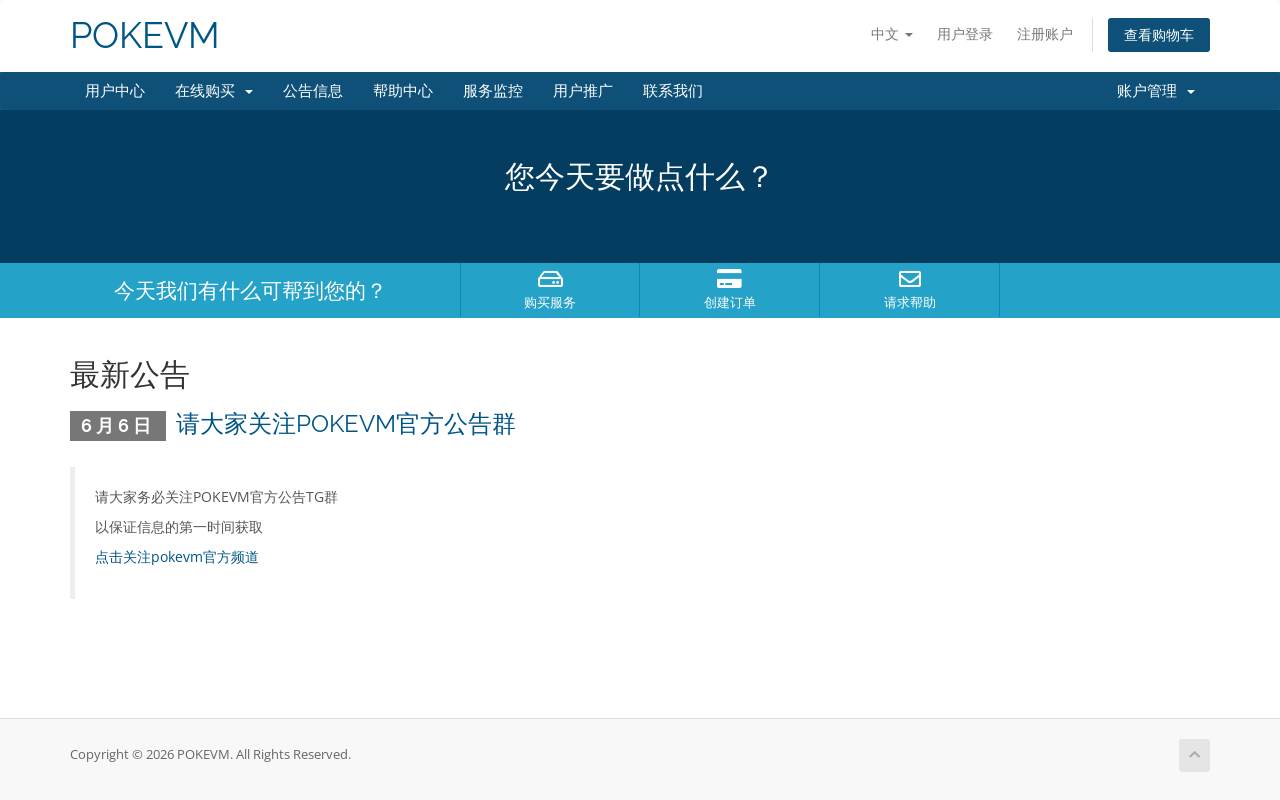Open announcement 请大家关注POKEVM官方公告群
Image resolution: width=1280 pixels, height=800 pixels.
346,424
